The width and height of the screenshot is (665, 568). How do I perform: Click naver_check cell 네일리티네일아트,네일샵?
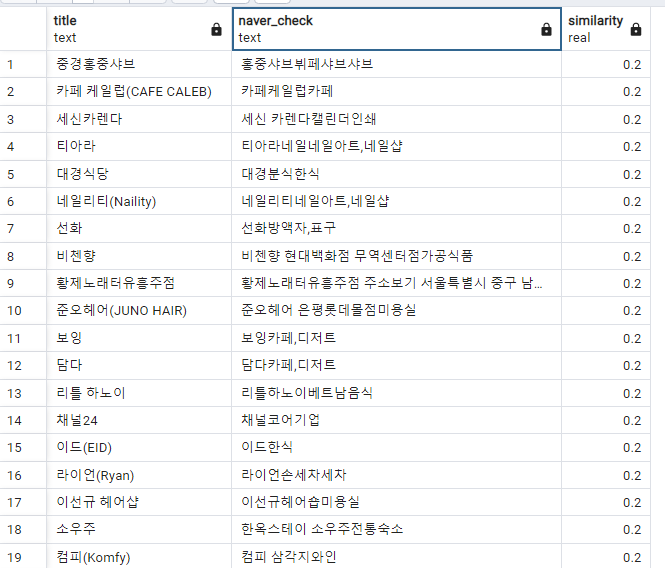tap(397, 201)
